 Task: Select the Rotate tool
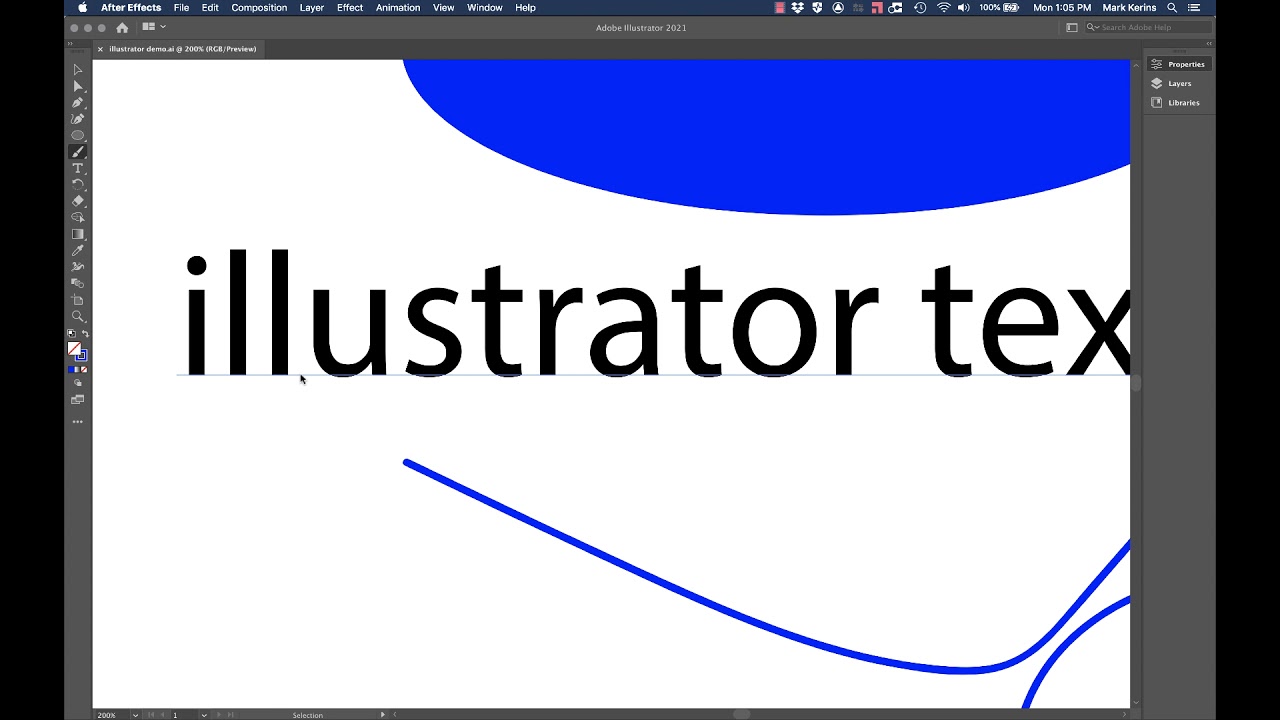point(77,184)
